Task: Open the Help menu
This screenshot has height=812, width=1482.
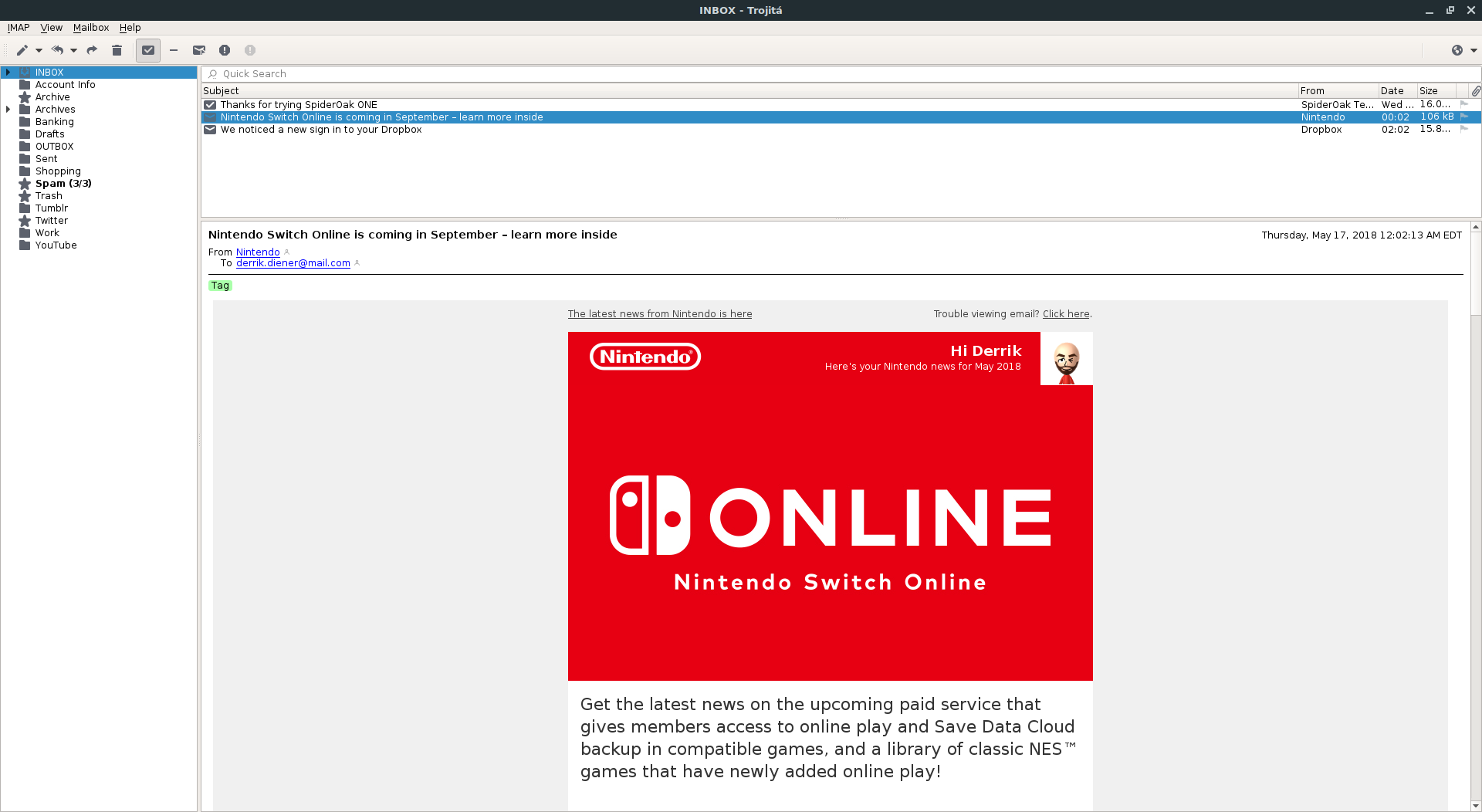Action: point(130,28)
